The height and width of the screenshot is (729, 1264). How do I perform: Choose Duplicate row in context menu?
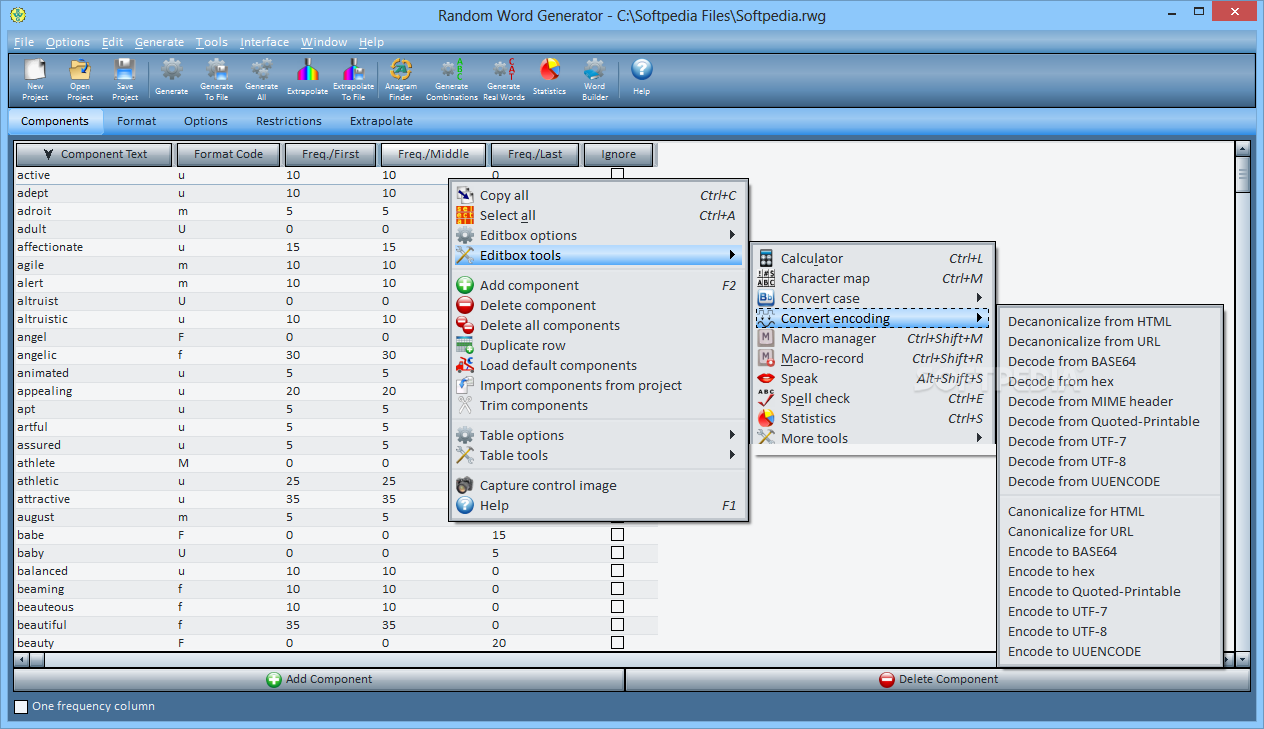pos(598,345)
